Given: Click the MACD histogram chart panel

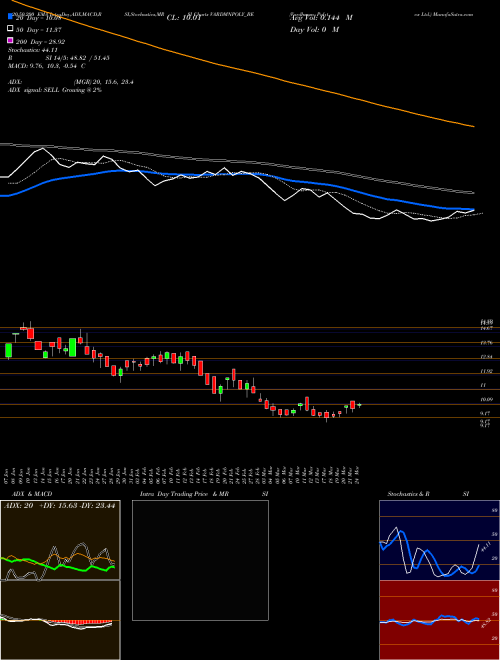Looking at the screenshot, I should click(60, 620).
